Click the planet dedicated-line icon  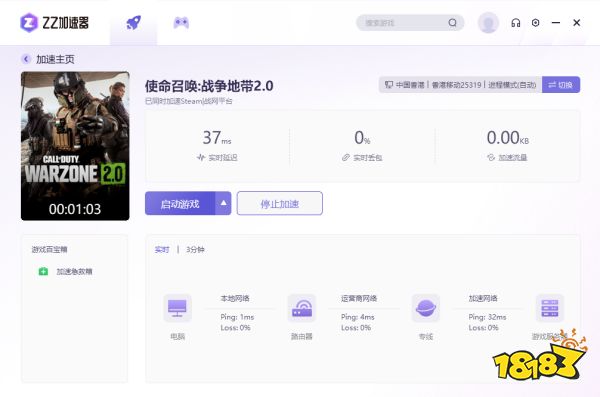(426, 308)
